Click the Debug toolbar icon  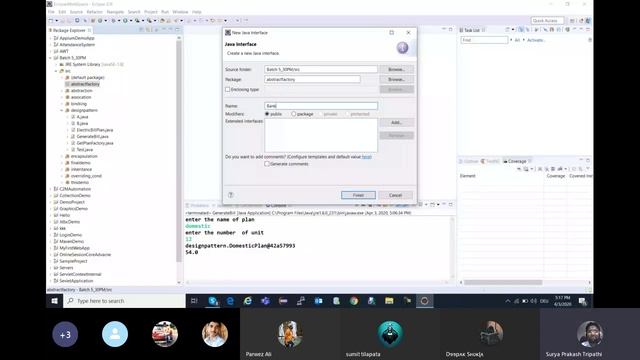113,20
